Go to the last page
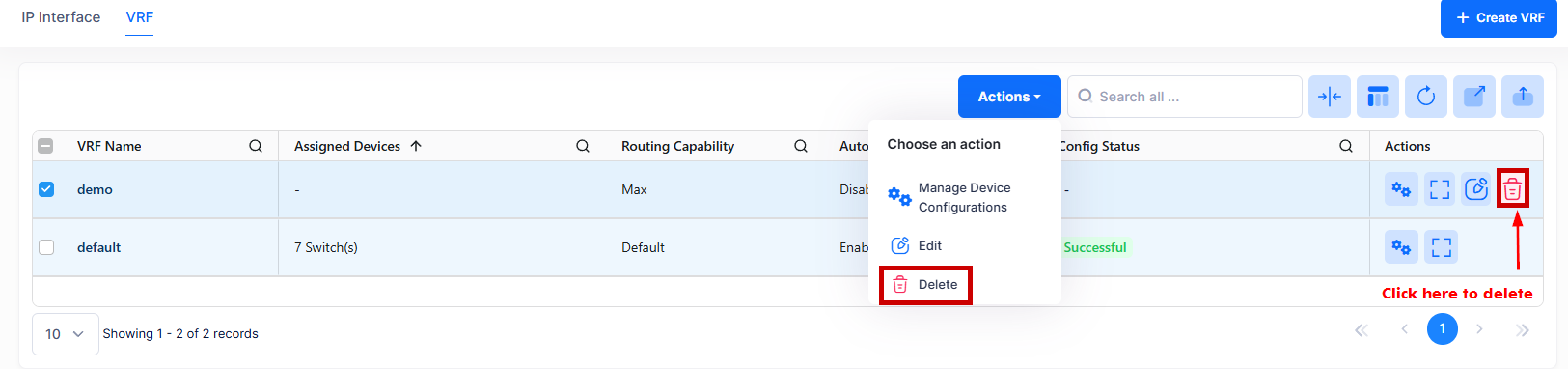 (1523, 330)
